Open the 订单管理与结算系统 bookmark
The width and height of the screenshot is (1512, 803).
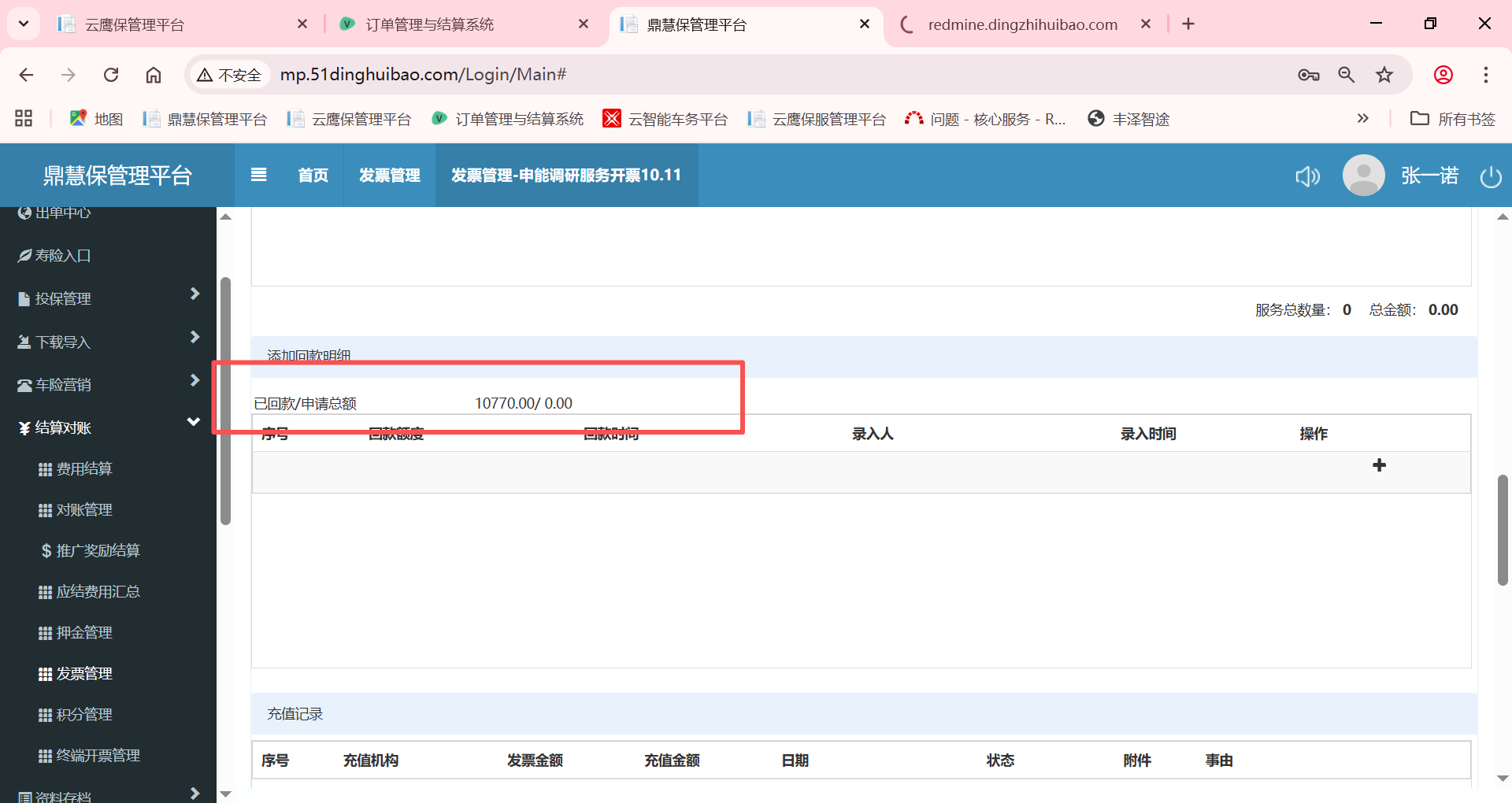[x=509, y=119]
